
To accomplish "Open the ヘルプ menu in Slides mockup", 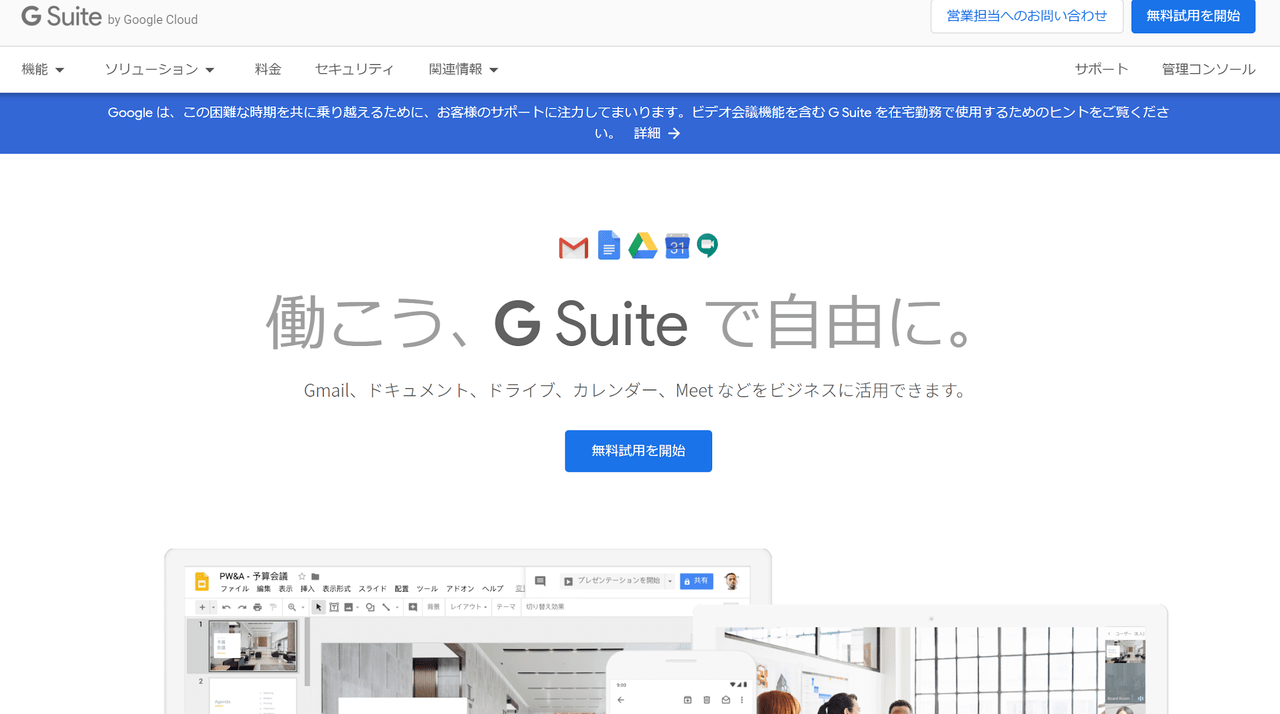I will coord(493,589).
